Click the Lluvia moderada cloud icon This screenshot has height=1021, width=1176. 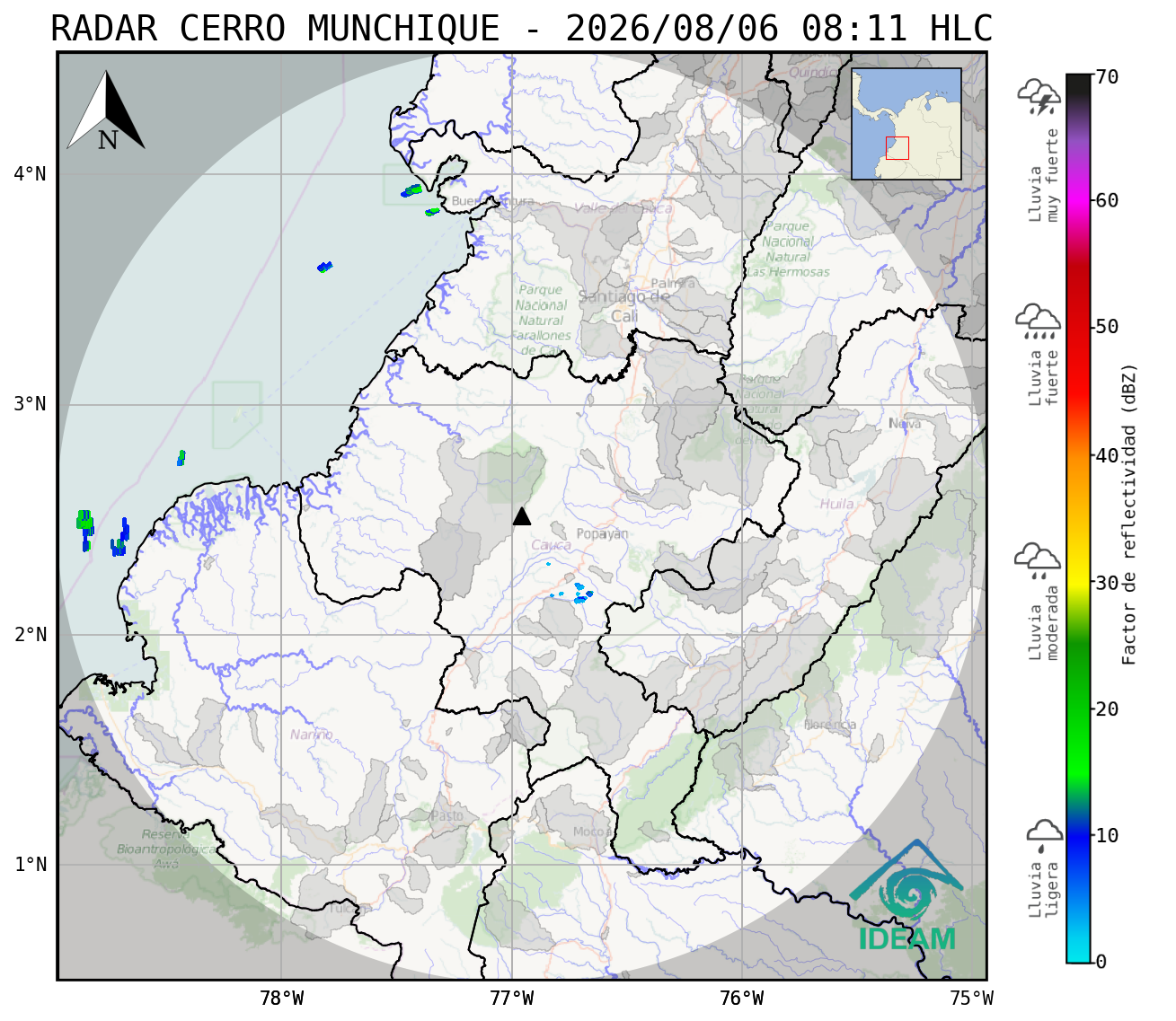click(1038, 560)
